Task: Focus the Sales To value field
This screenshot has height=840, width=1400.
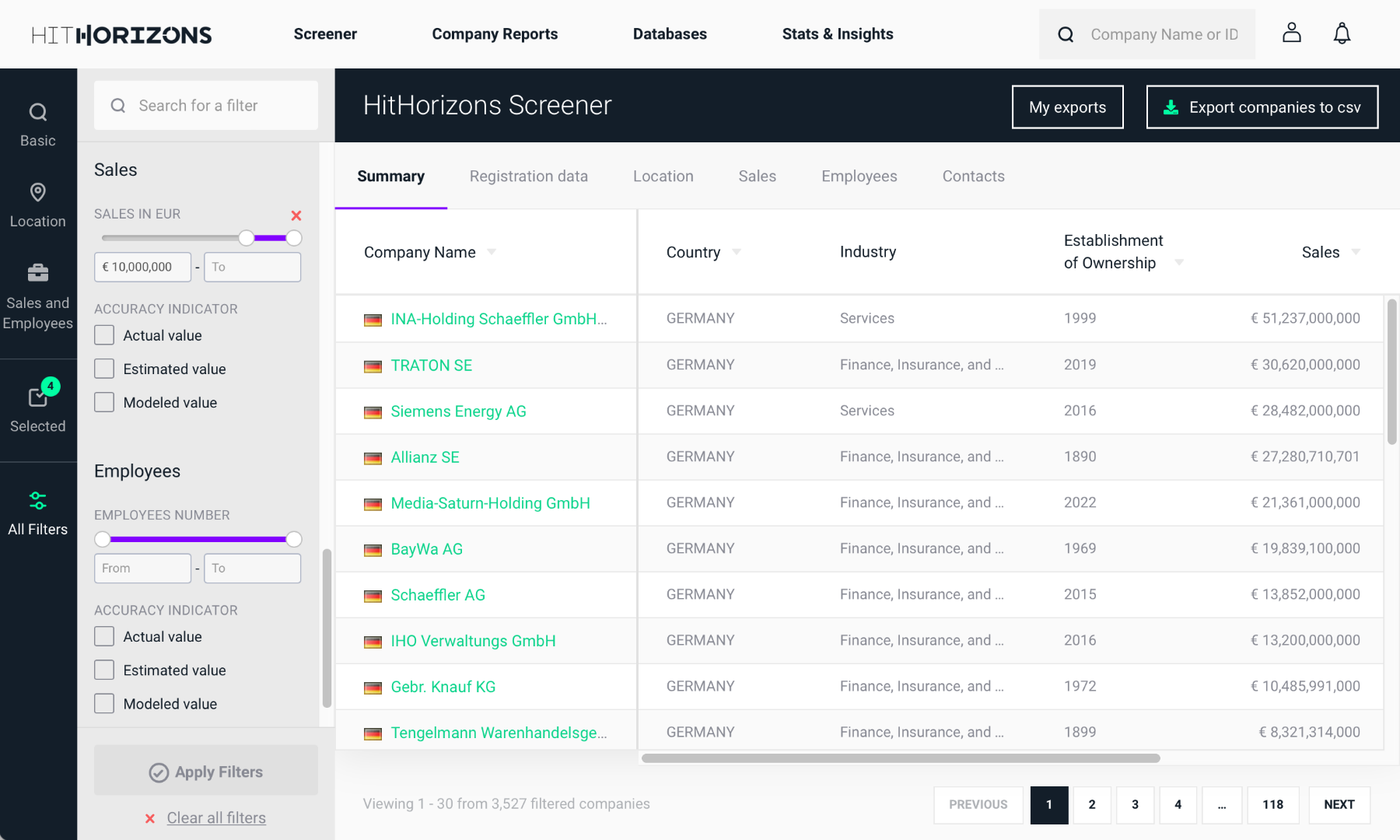Action: pyautogui.click(x=252, y=267)
